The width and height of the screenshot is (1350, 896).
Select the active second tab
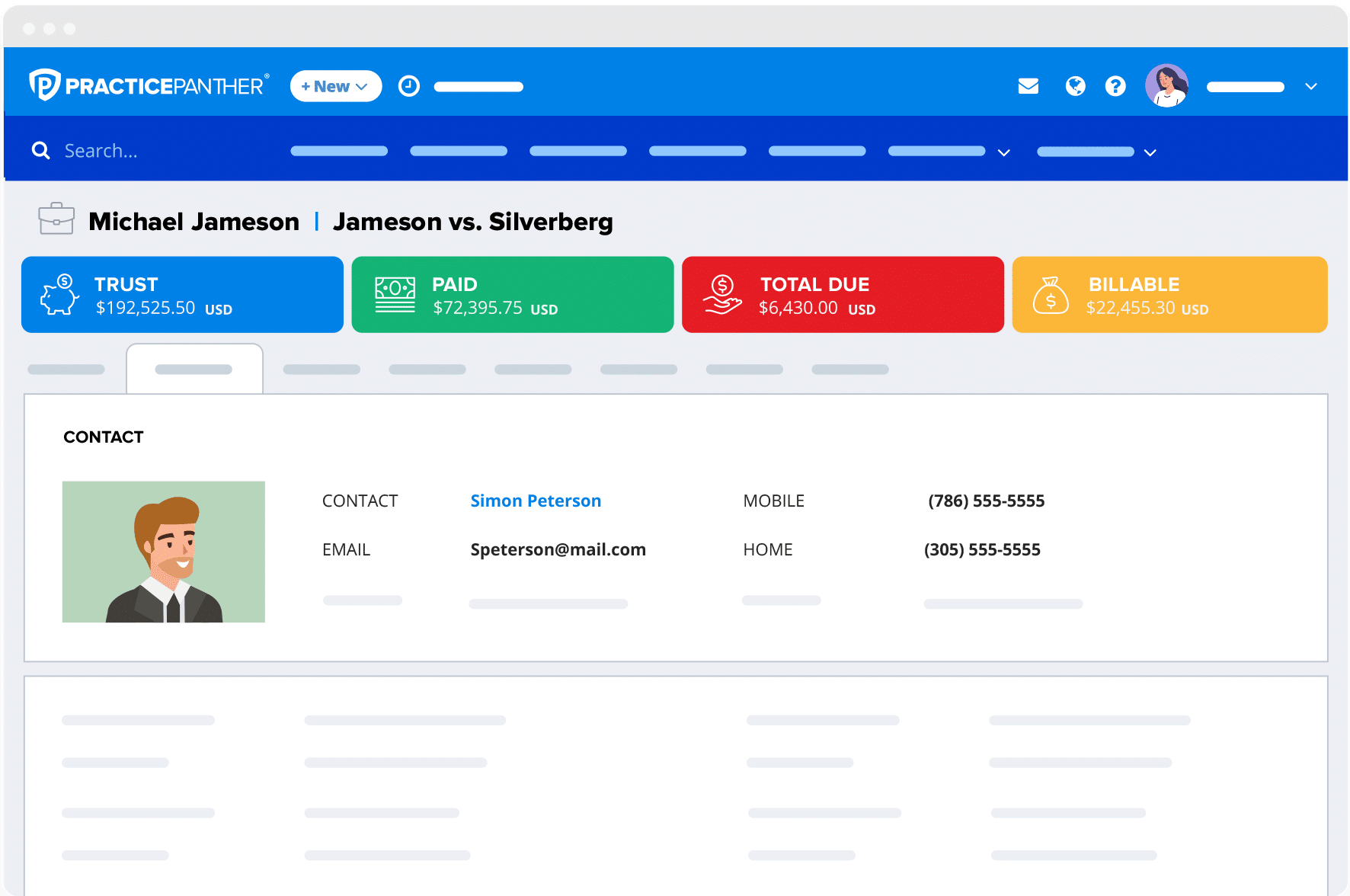(x=194, y=370)
